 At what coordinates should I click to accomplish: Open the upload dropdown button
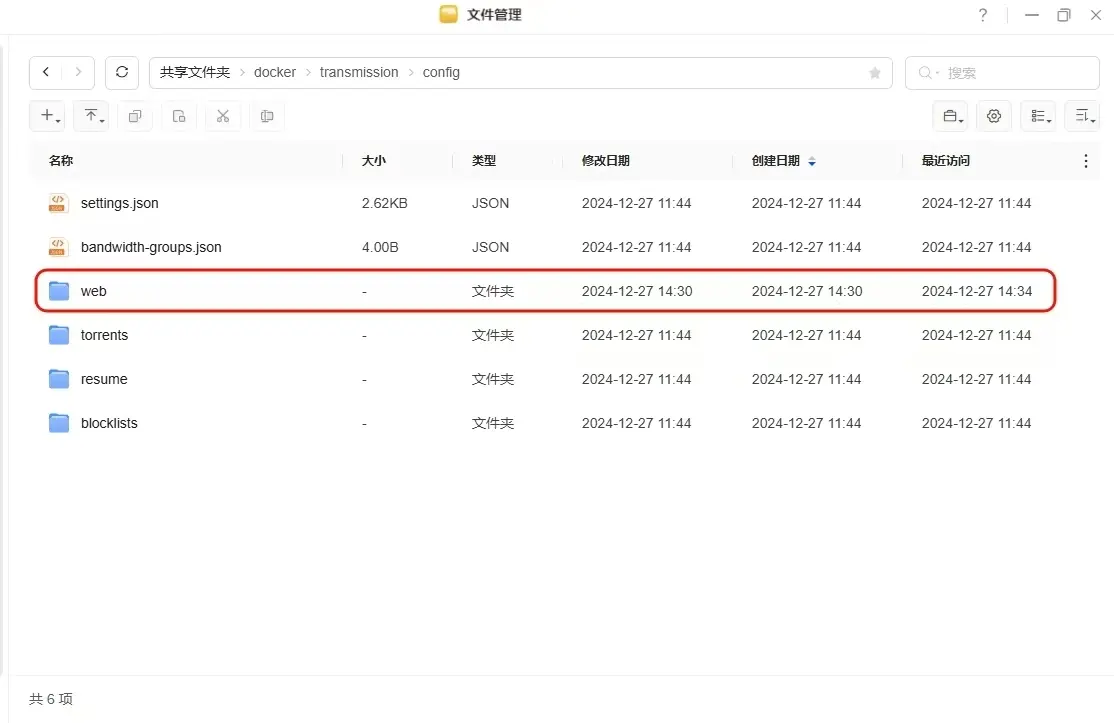pyautogui.click(x=92, y=117)
